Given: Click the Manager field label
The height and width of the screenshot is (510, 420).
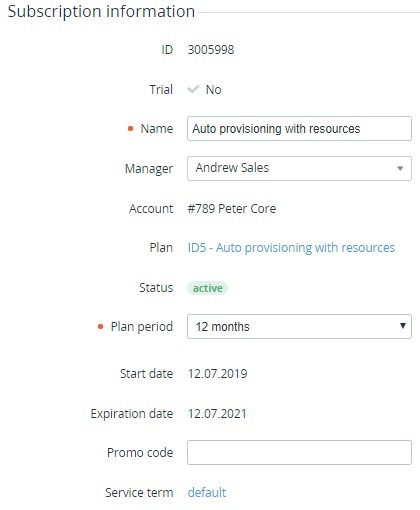Looking at the screenshot, I should pos(149,169).
